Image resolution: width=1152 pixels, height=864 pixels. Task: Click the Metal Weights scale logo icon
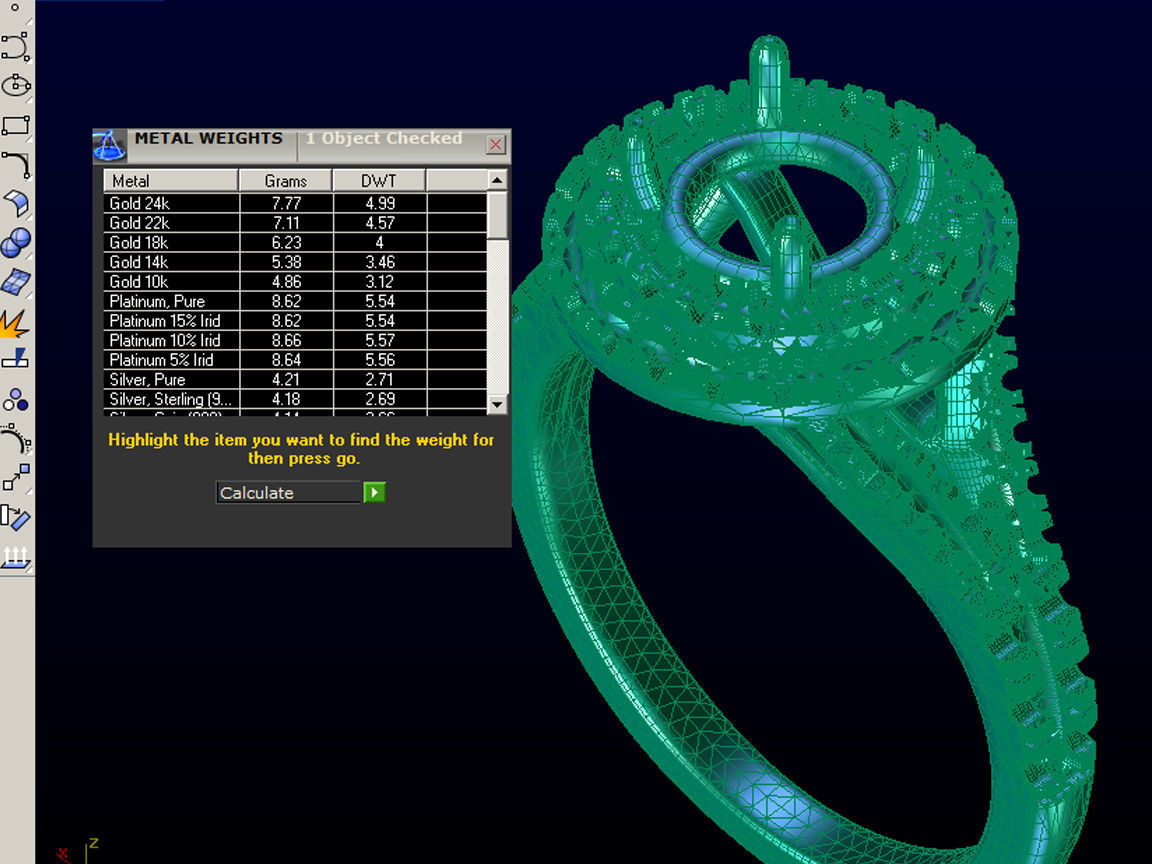click(x=109, y=145)
